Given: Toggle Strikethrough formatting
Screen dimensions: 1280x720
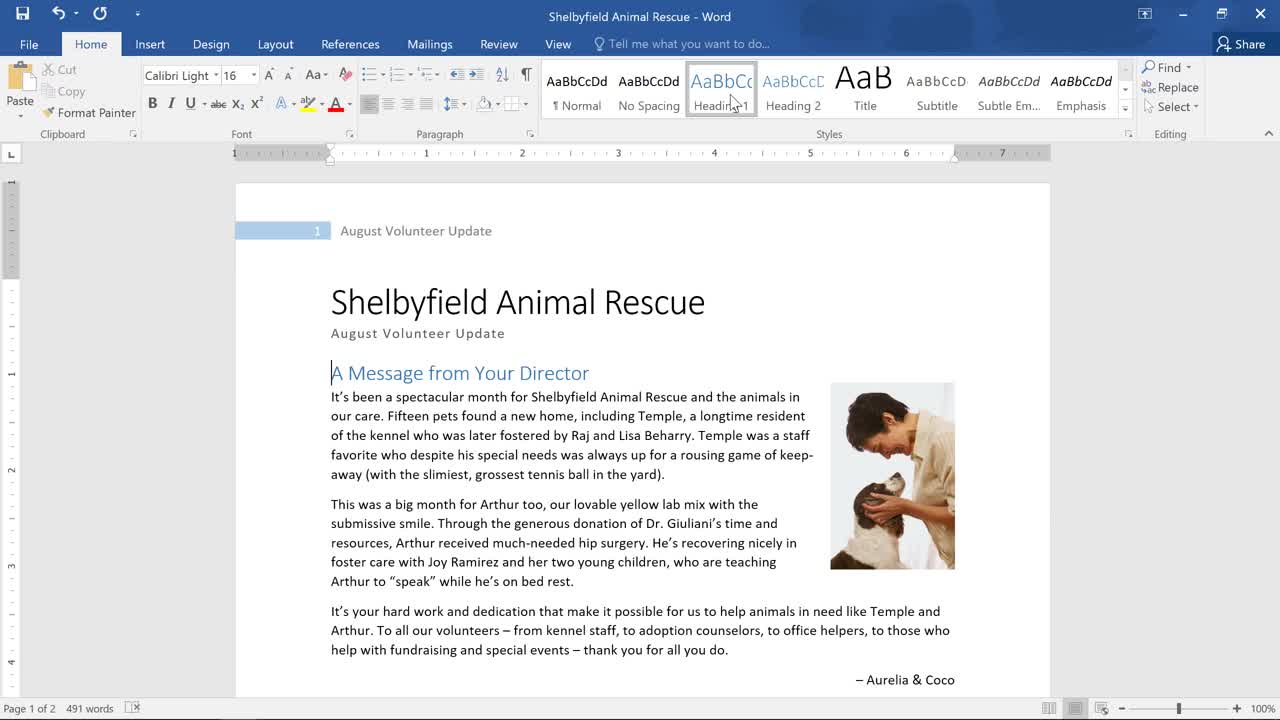Looking at the screenshot, I should [x=218, y=104].
